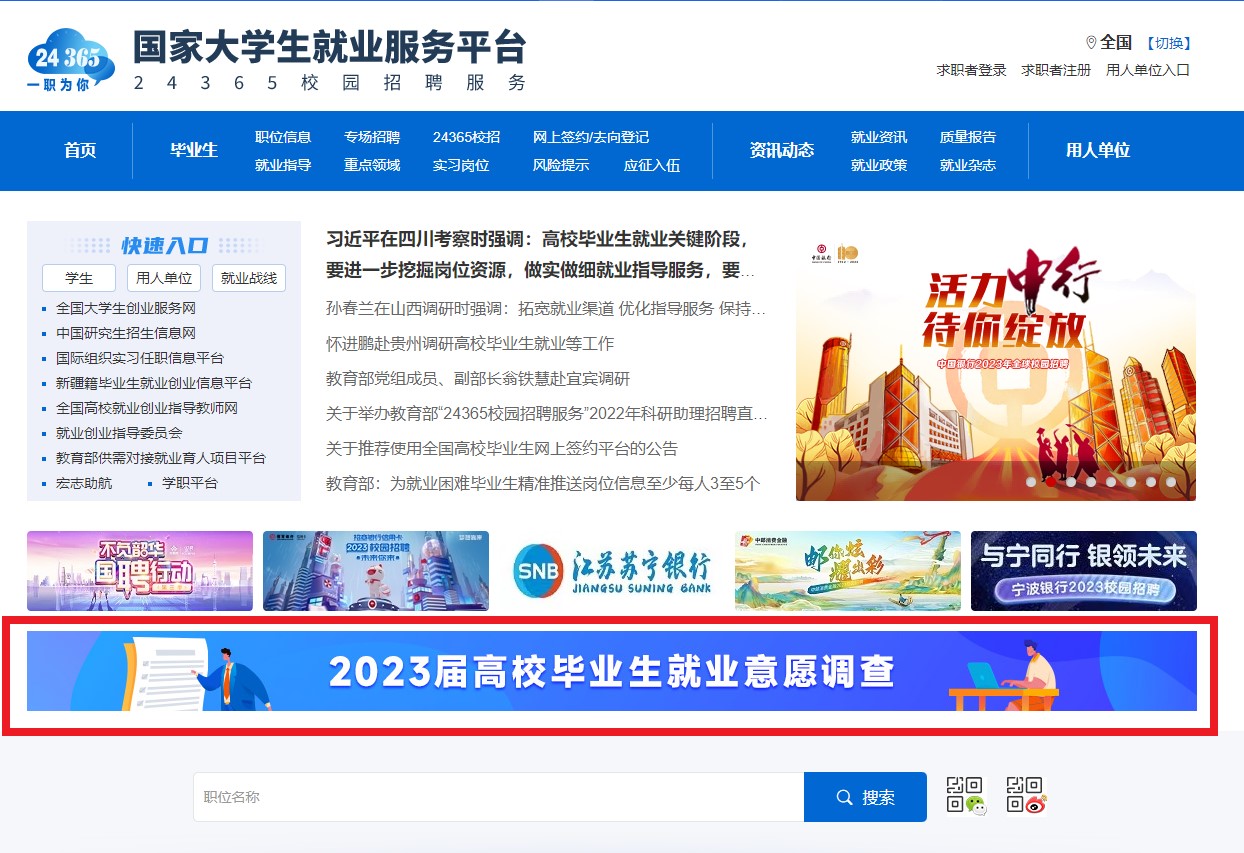The image size is (1244, 853).
Task: Select the second carousel dot on banner
Action: point(1051,482)
